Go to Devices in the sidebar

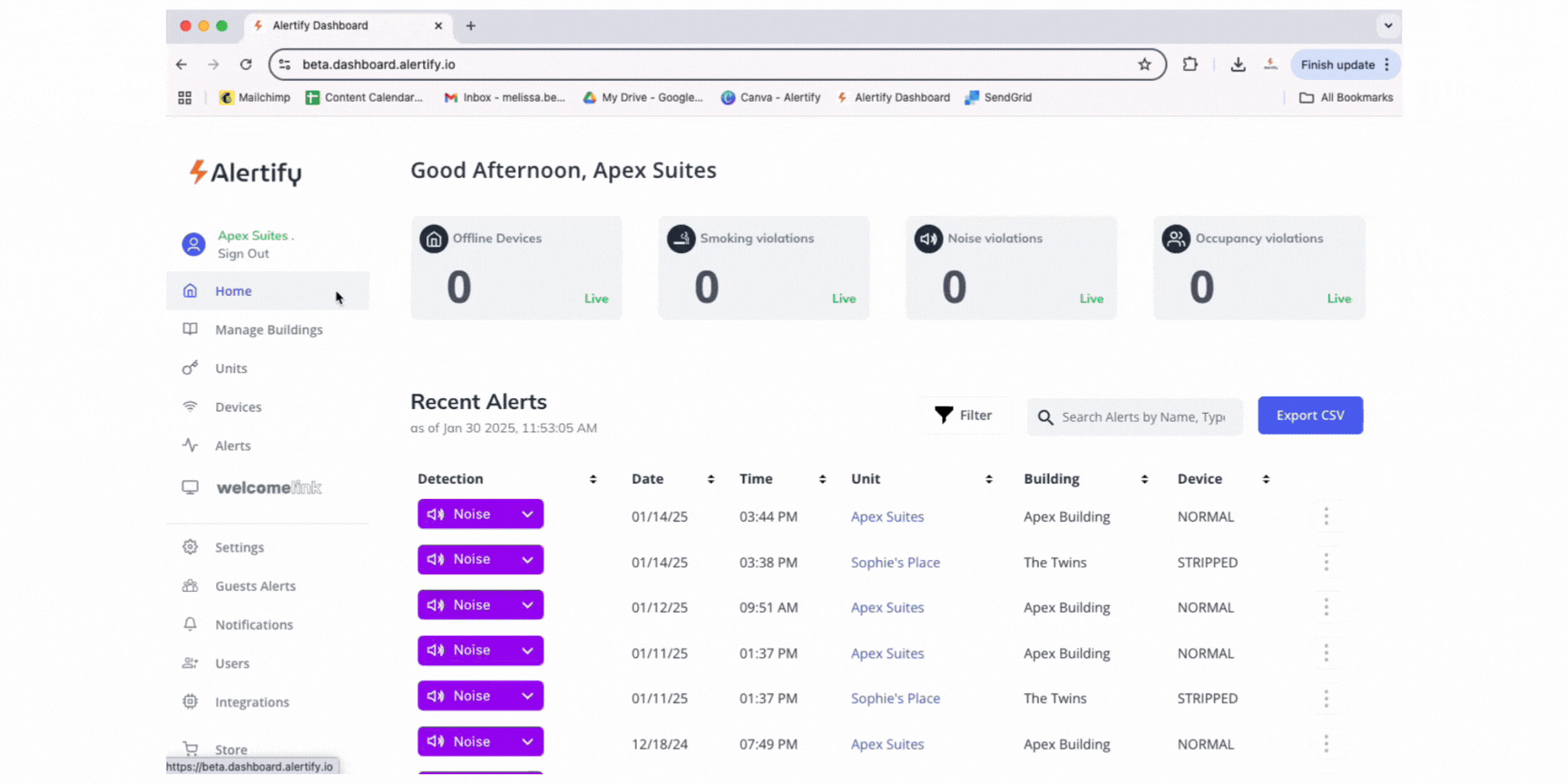click(238, 407)
